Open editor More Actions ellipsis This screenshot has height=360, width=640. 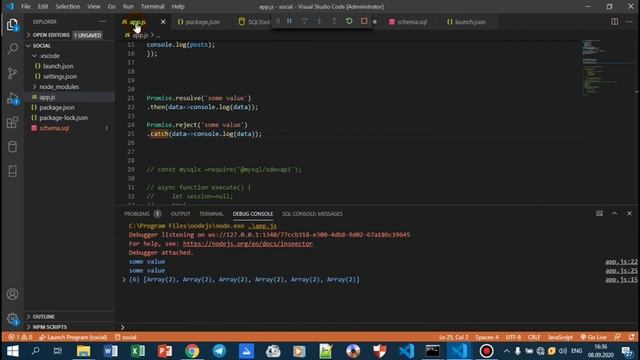click(629, 22)
